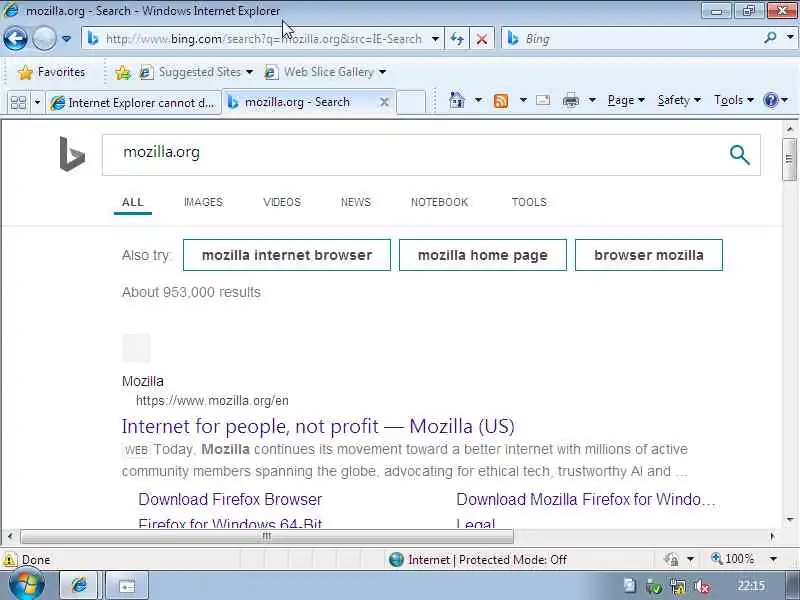The image size is (800, 600).
Task: Click the RSS feeds icon
Action: coord(501,101)
